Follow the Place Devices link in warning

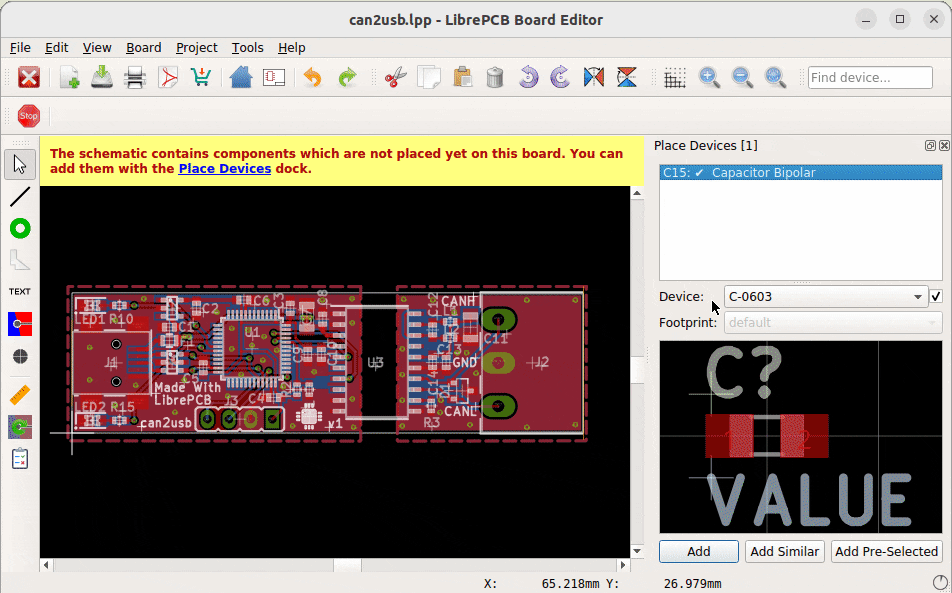click(x=225, y=169)
